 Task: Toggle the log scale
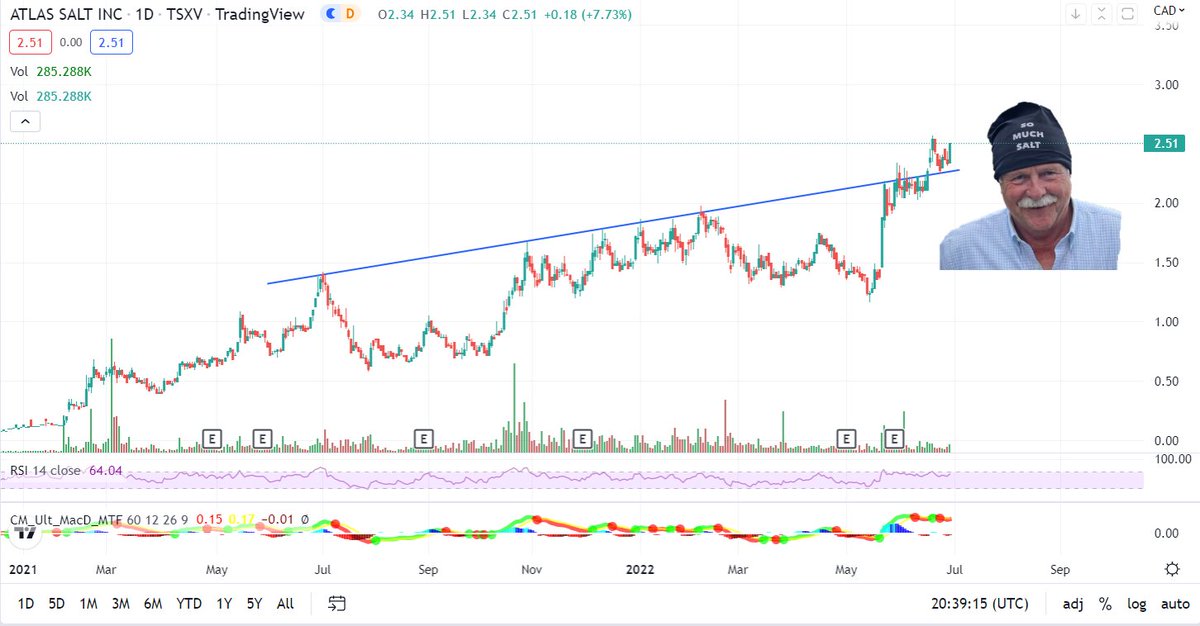(1137, 604)
